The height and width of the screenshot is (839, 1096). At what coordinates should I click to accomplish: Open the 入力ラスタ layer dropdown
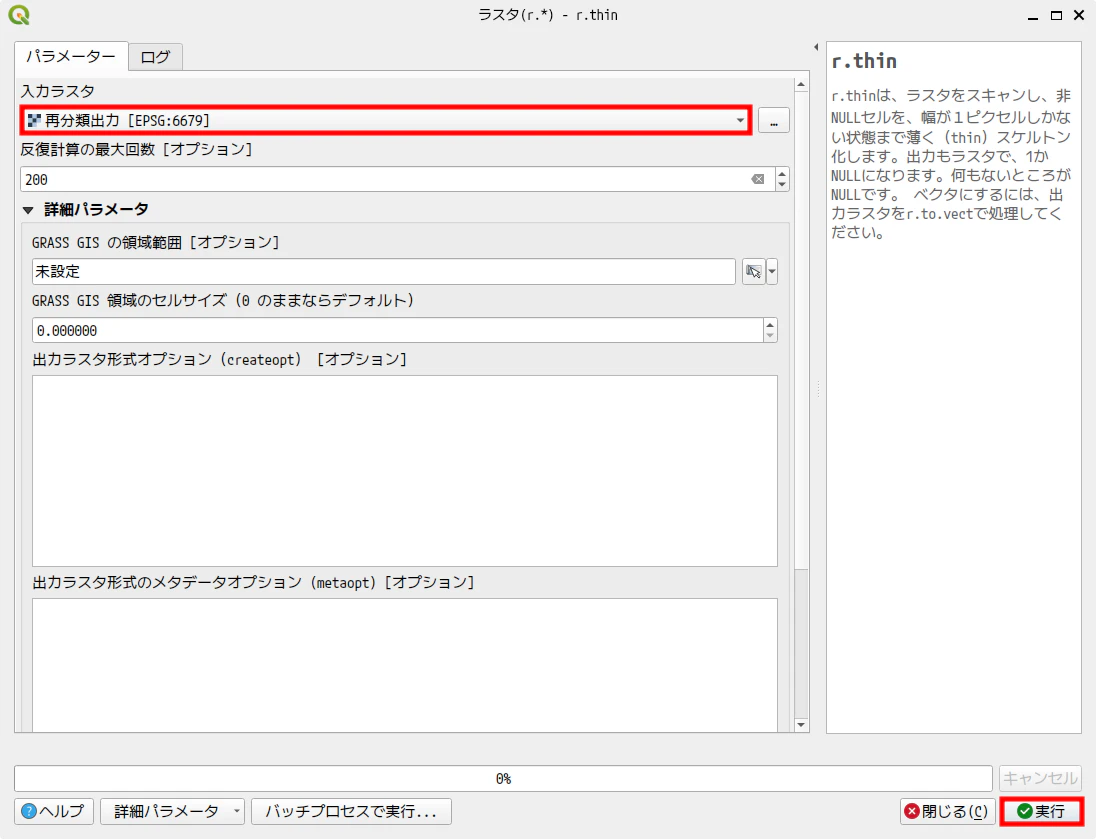386,120
